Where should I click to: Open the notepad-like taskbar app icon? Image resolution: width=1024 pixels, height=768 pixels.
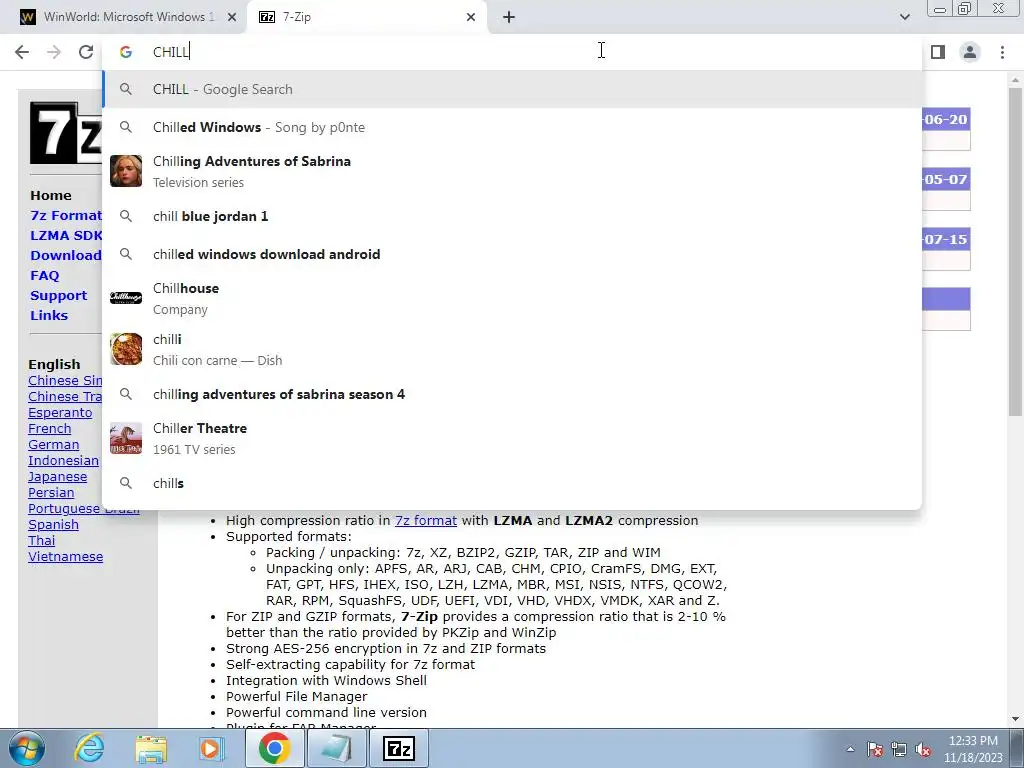tap(337, 748)
